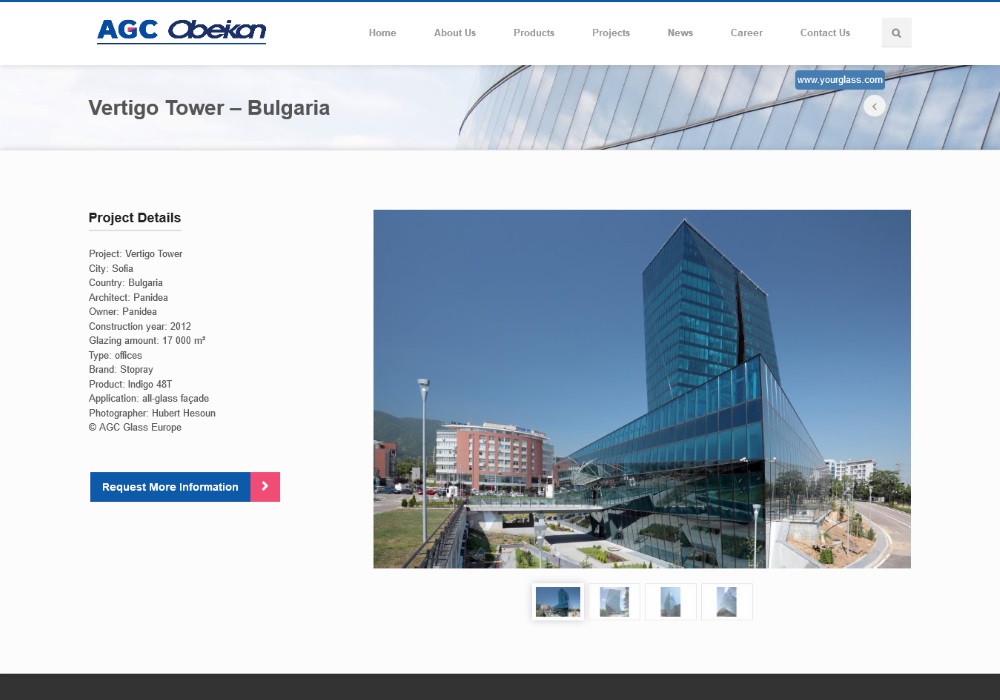Click the previous project arrow button
Screen dimensions: 1000x700
(x=874, y=106)
